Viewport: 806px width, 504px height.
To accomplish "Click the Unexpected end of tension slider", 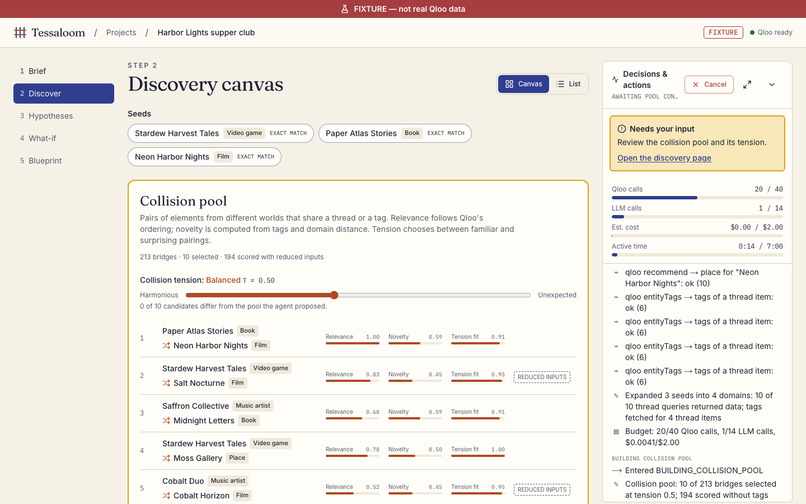I will pyautogui.click(x=557, y=295).
